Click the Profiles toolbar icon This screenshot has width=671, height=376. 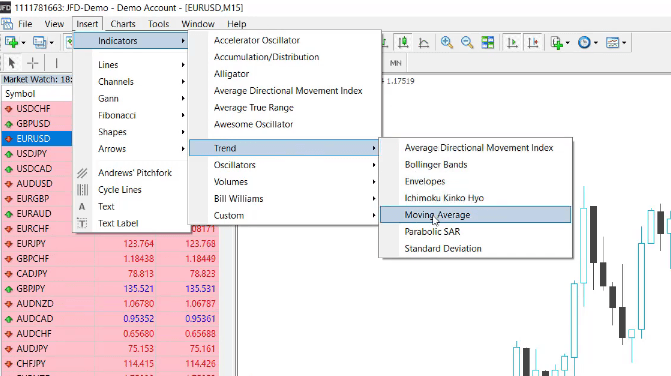pos(40,42)
